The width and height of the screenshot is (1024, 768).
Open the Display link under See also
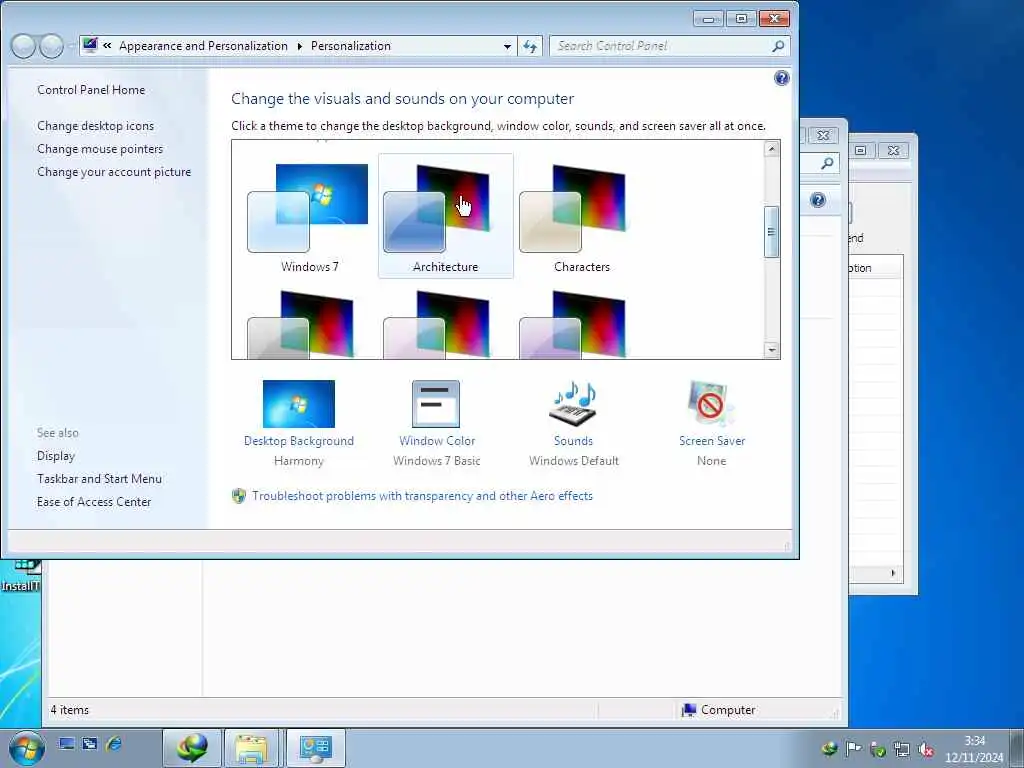tap(56, 456)
